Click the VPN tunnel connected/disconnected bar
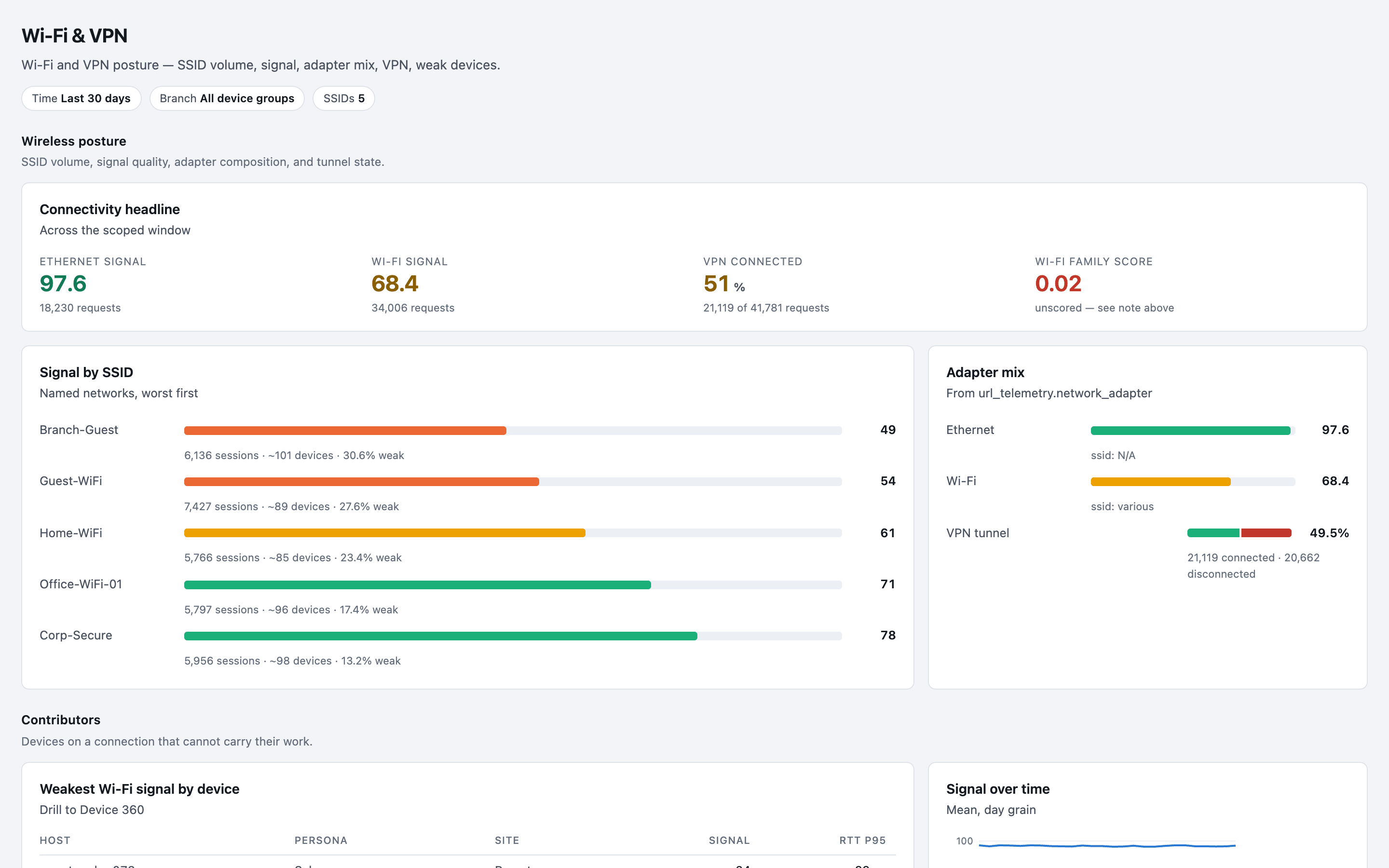1389x868 pixels. pyautogui.click(x=1239, y=533)
